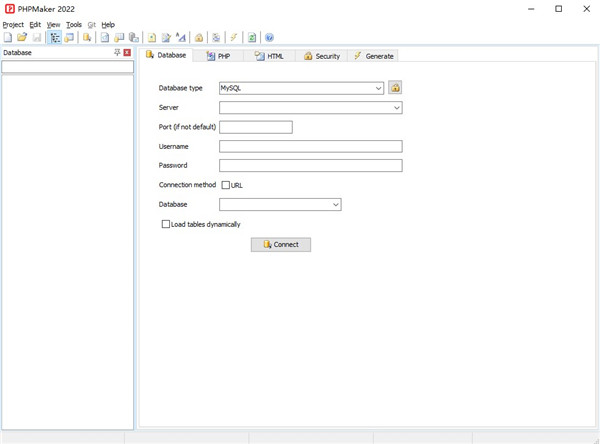This screenshot has height=444, width=600.
Task: Click the blue Help toolbar icon
Action: click(270, 37)
